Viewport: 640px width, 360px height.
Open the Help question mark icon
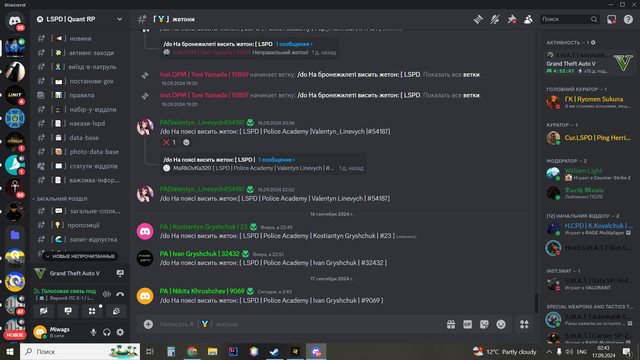[628, 19]
